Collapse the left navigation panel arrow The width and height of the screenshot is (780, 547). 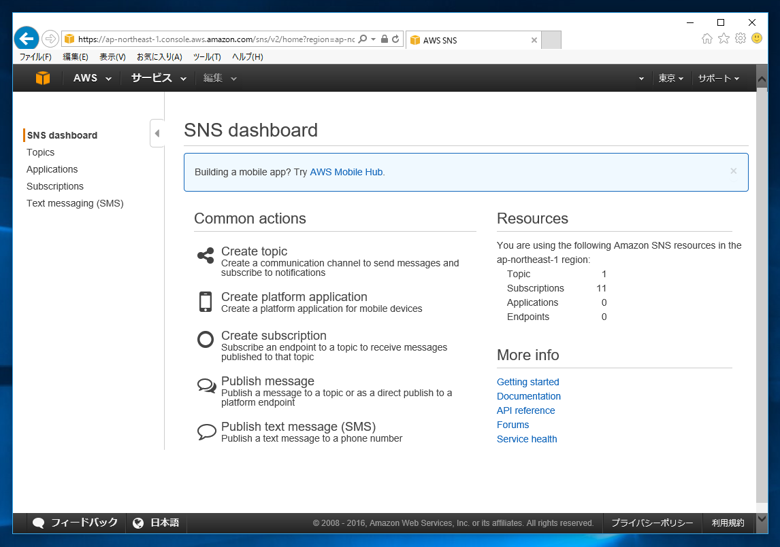click(157, 133)
